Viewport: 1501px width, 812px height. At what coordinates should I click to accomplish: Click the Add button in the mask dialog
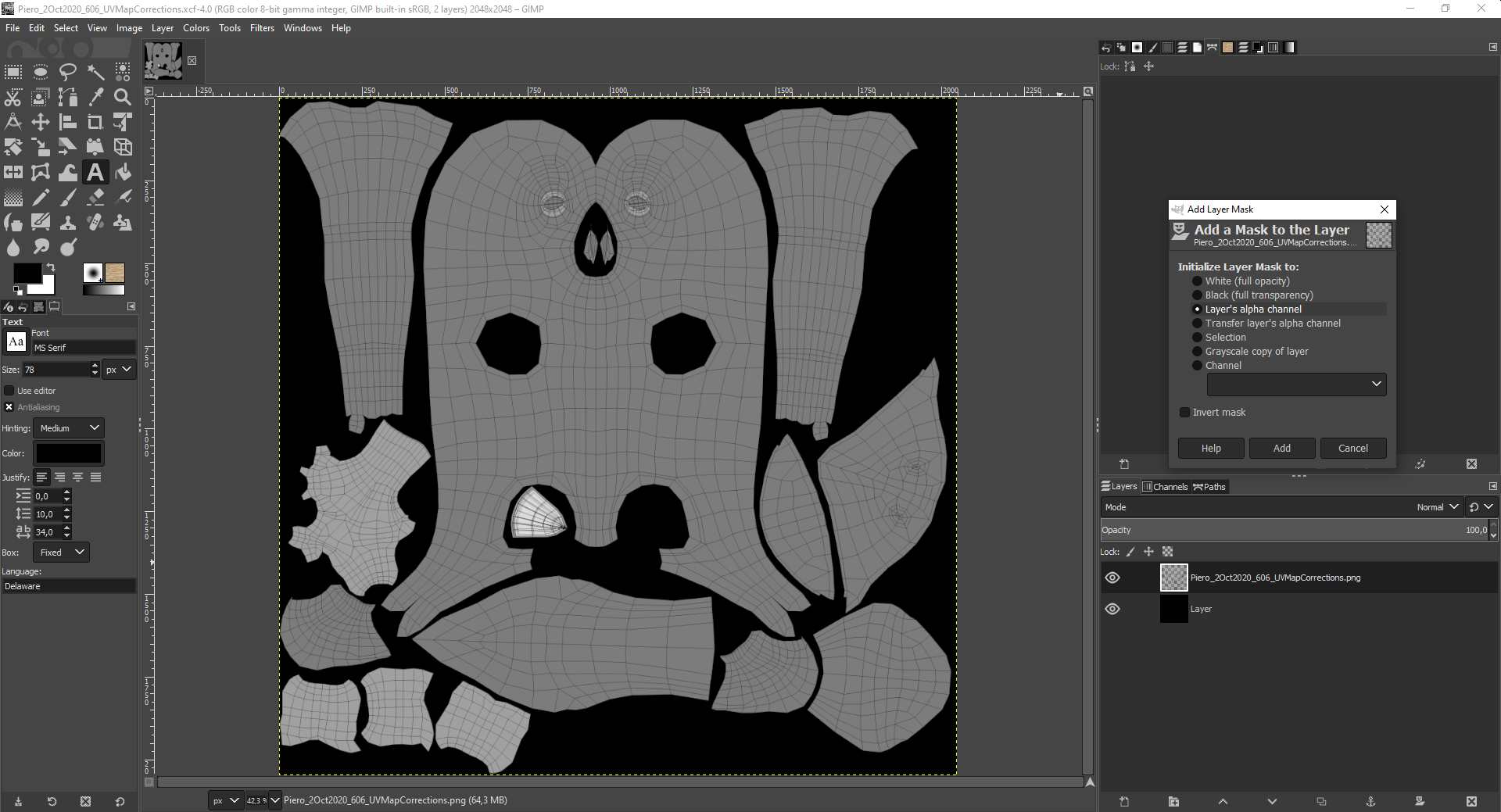[x=1281, y=448]
